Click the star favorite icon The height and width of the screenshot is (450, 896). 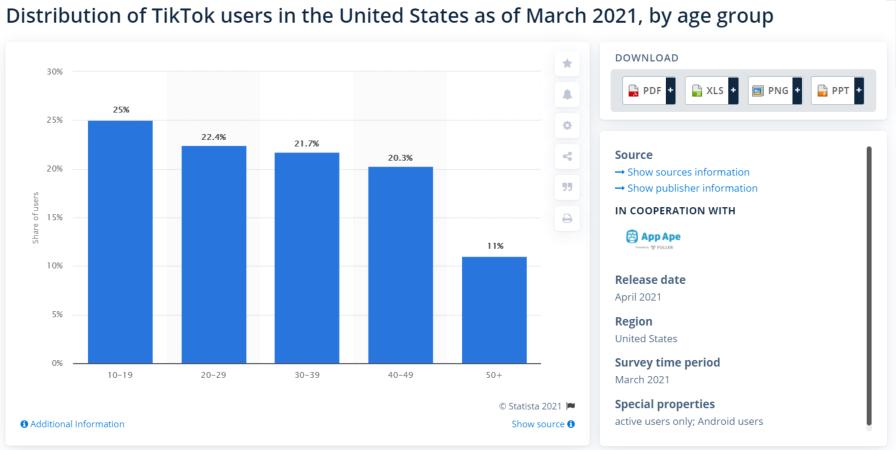[567, 64]
